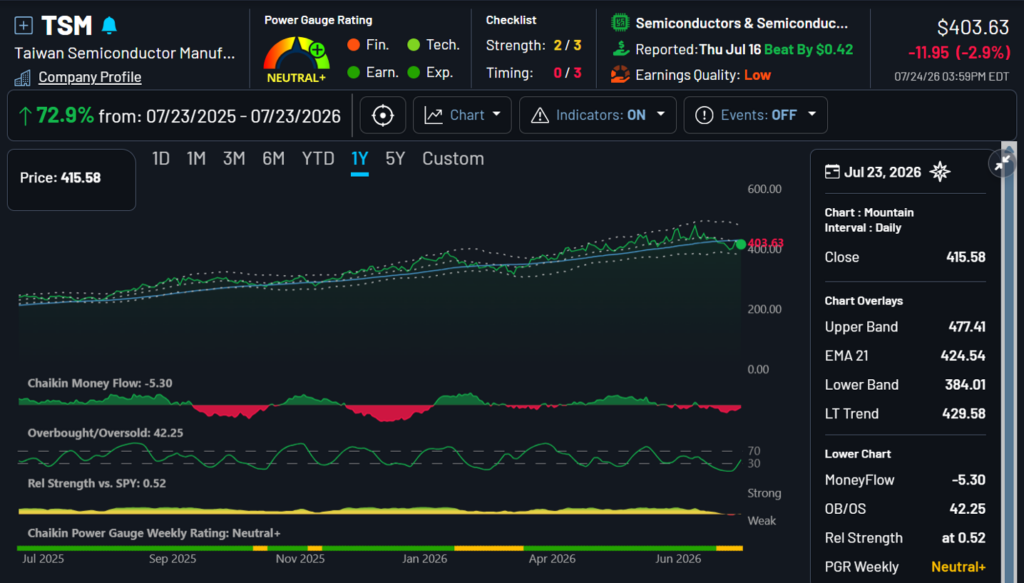Click the PGR Weekly Neutral+ value

(x=958, y=567)
